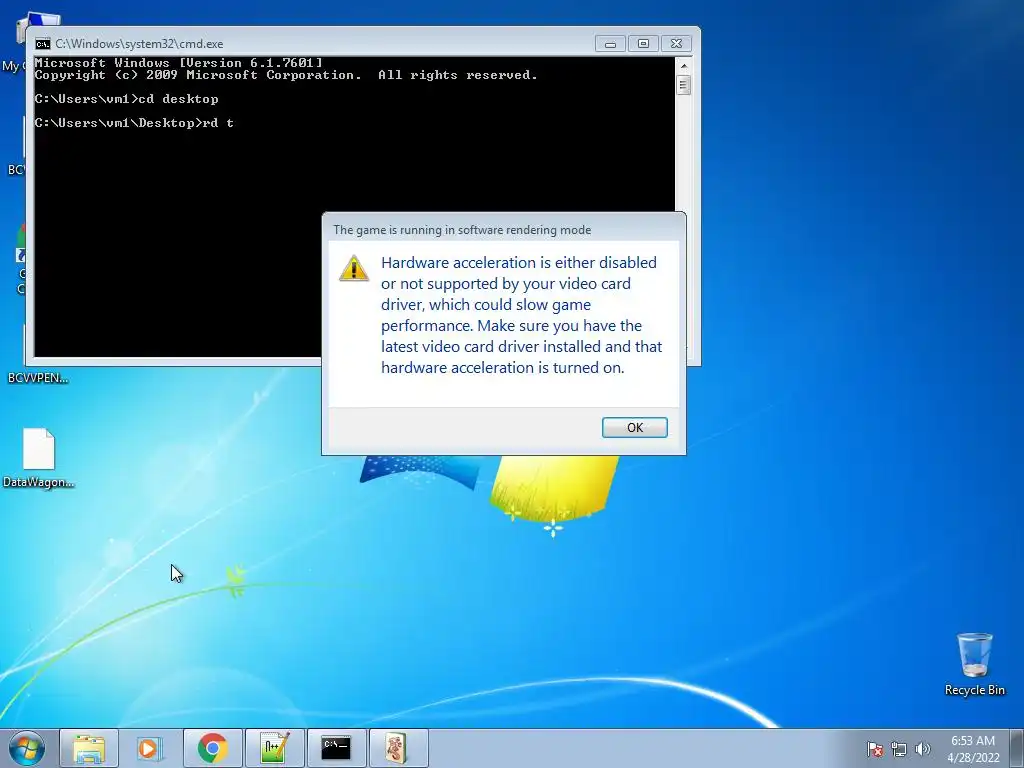Open Windows Explorer from the taskbar

pos(89,748)
